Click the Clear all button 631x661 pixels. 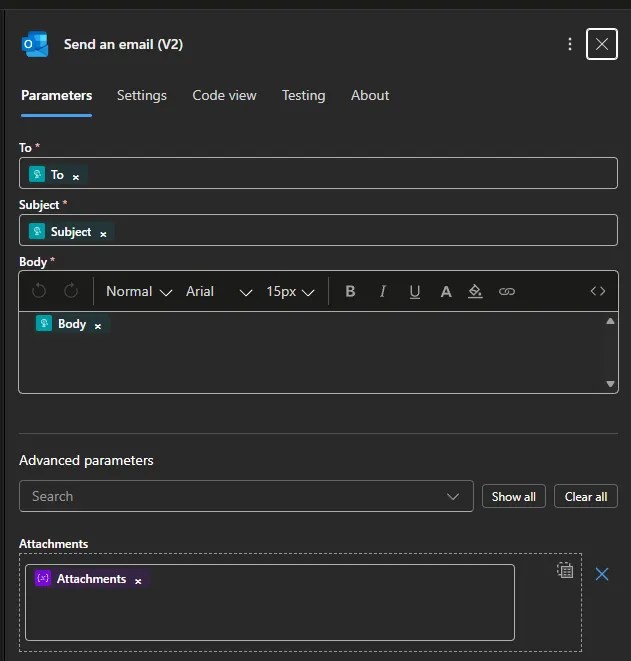586,496
